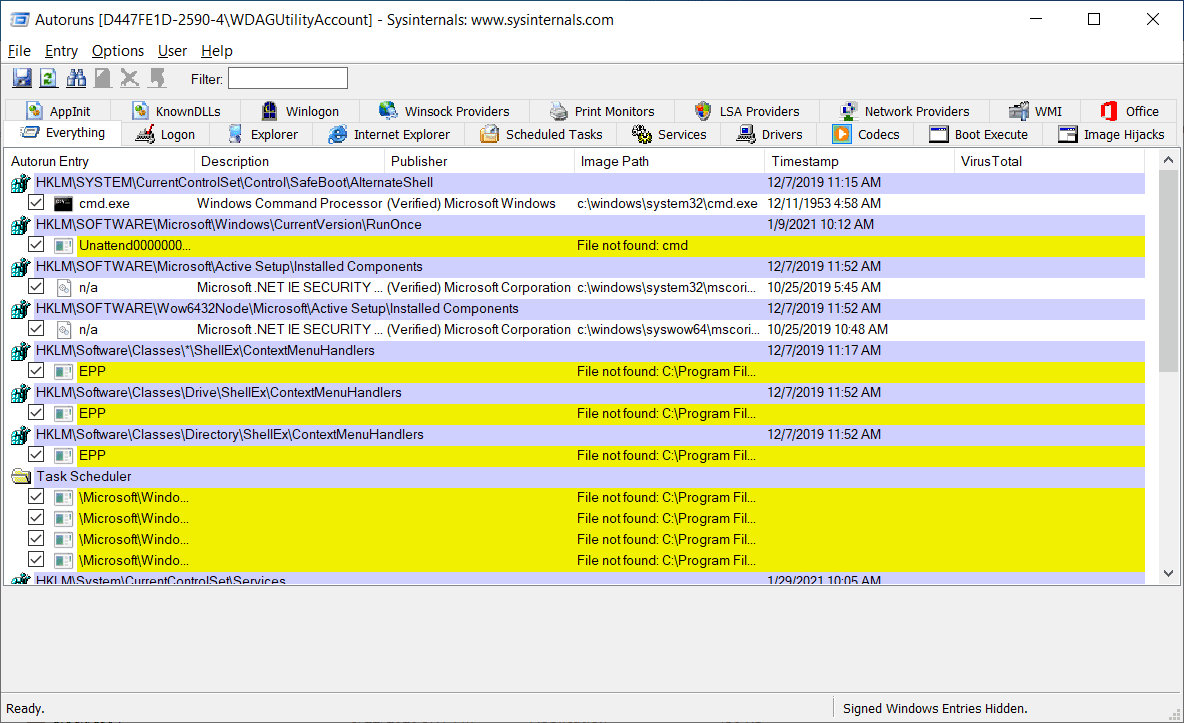The image size is (1184, 723).
Task: Click the Task Scheduler folder icon
Action: tap(20, 476)
